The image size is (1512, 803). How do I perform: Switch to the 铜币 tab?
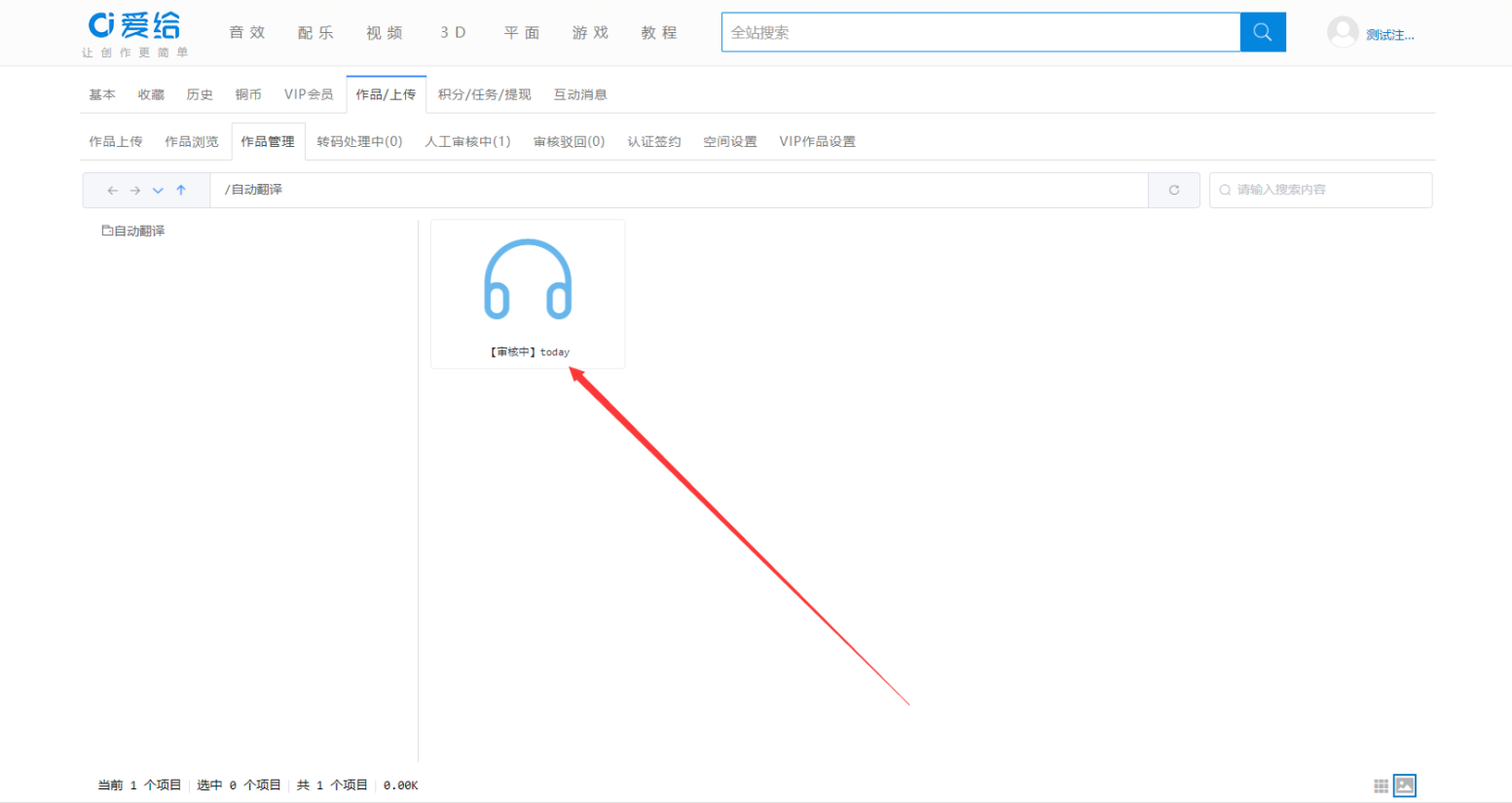click(x=248, y=94)
